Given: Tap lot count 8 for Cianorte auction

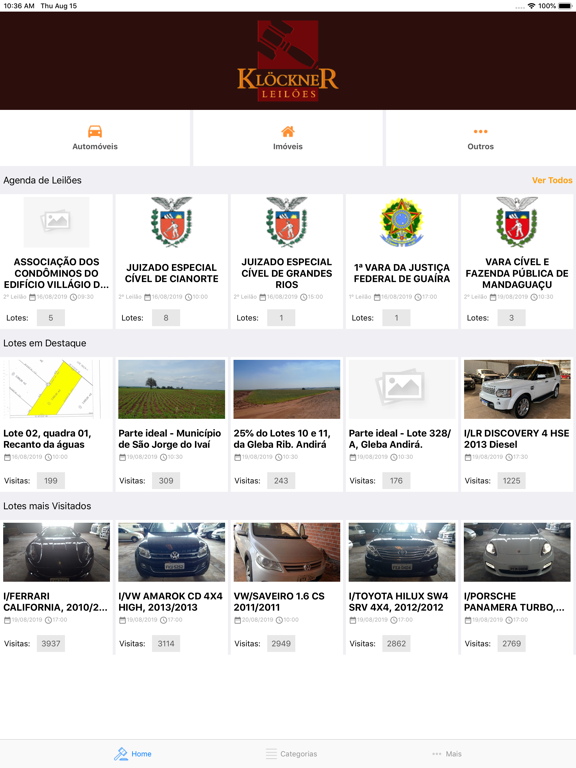Looking at the screenshot, I should [x=166, y=318].
